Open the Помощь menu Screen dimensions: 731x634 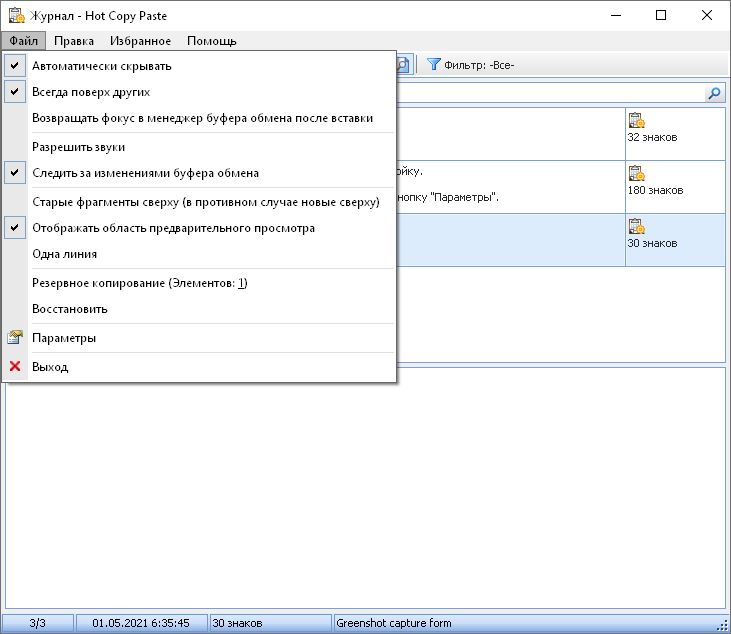212,41
